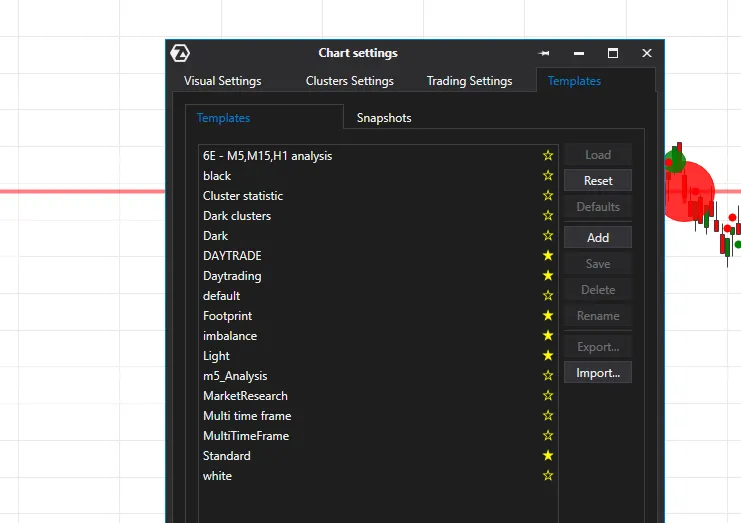Select the m5_Analysis template row
The image size is (741, 523).
[235, 376]
